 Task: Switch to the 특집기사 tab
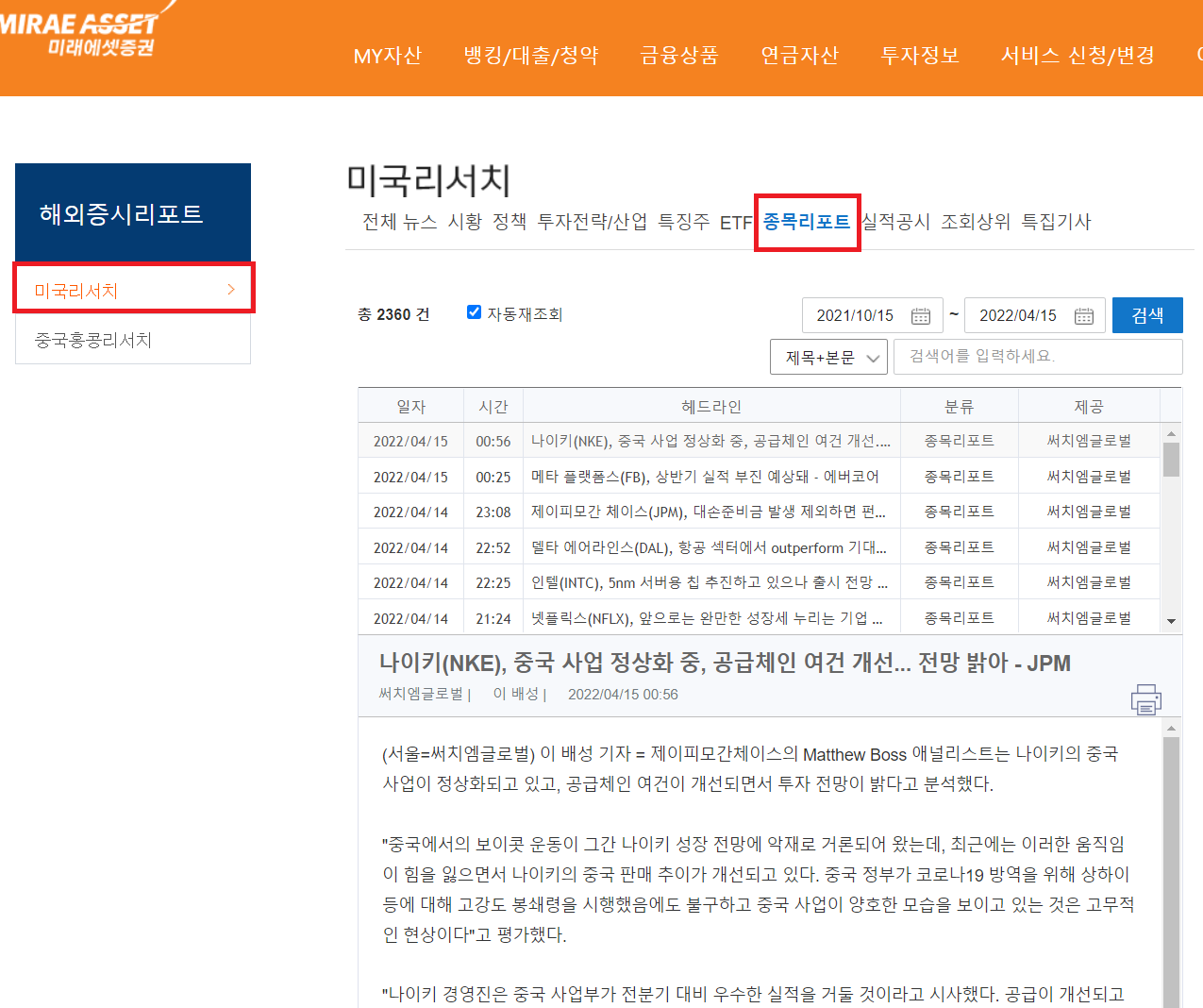(x=1057, y=222)
